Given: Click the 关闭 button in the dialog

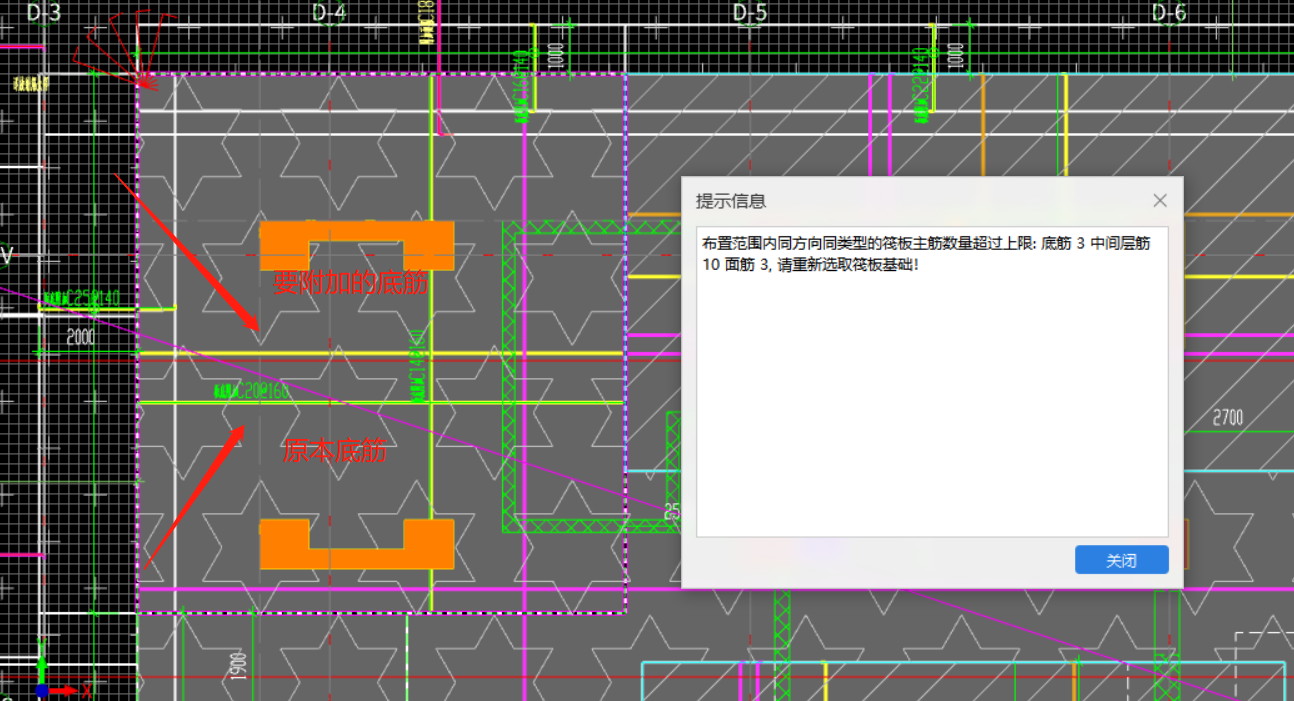Looking at the screenshot, I should point(1121,560).
